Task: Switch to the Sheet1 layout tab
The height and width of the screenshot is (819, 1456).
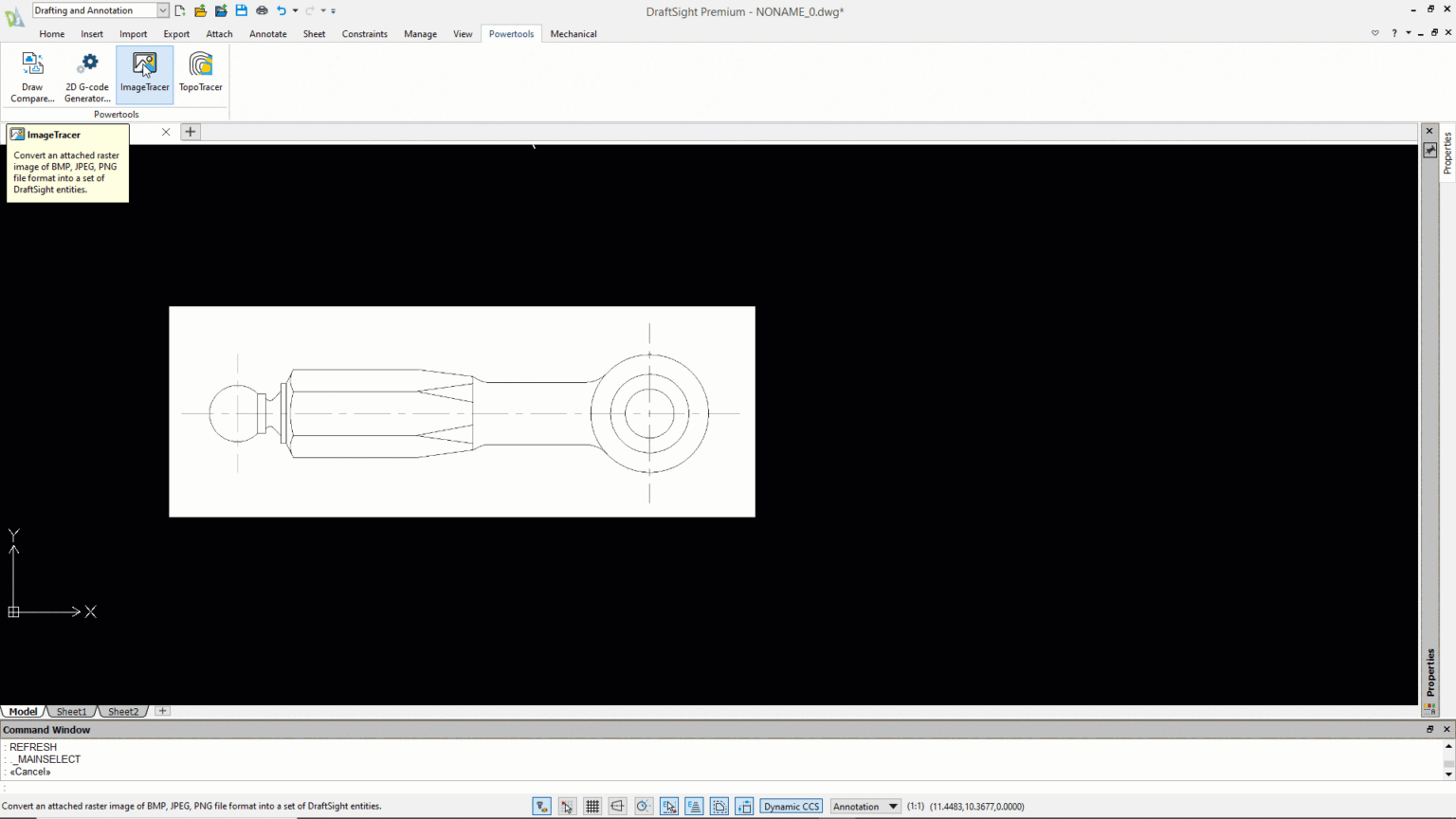Action: coord(71,711)
